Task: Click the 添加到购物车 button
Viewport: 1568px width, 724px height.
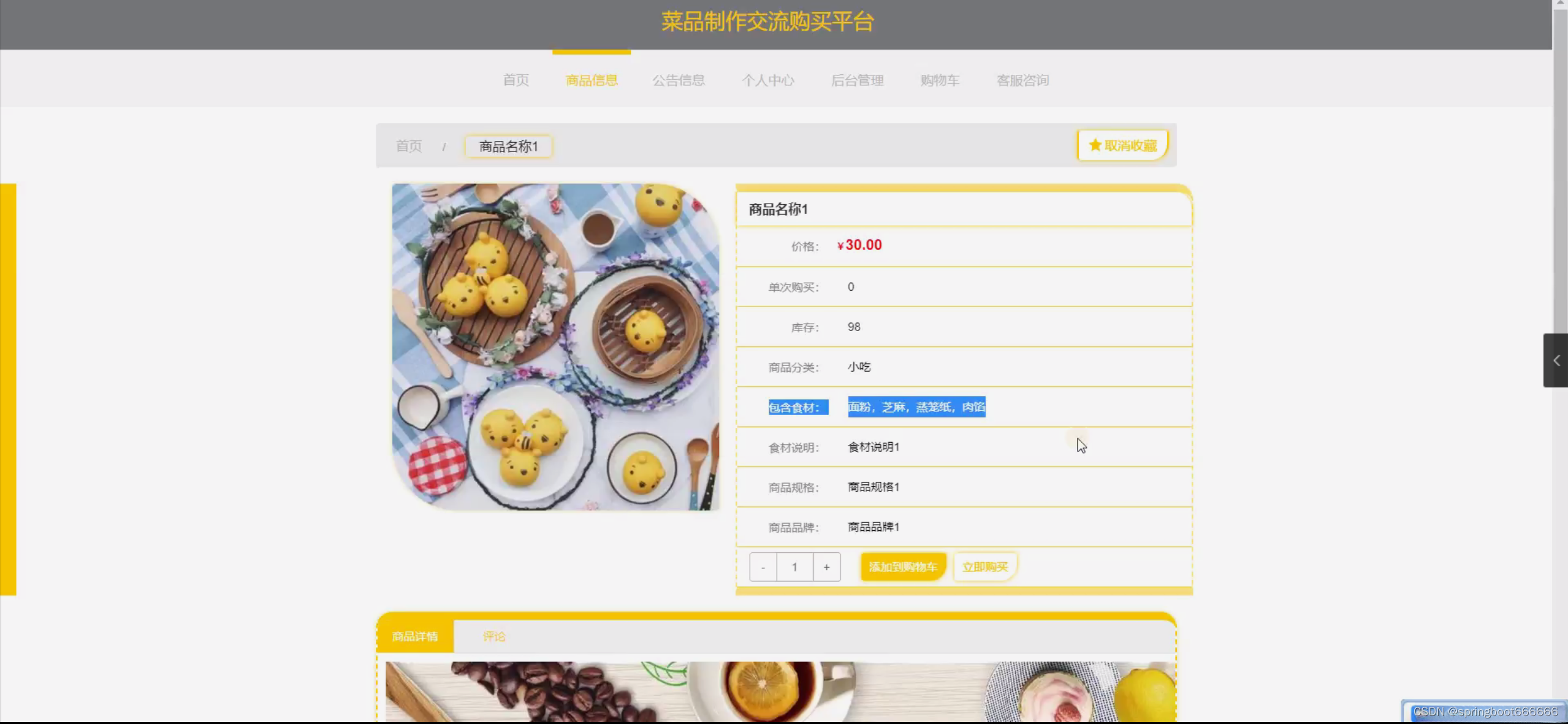Action: click(903, 567)
